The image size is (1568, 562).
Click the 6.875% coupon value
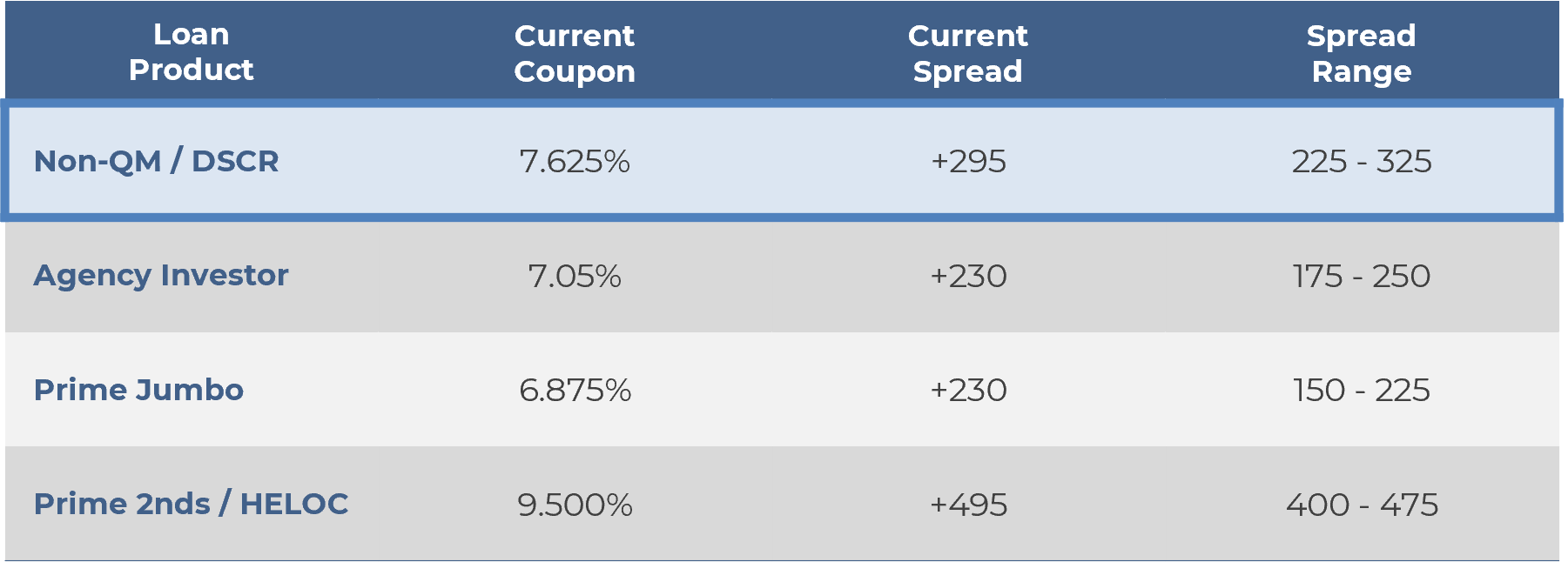[575, 390]
